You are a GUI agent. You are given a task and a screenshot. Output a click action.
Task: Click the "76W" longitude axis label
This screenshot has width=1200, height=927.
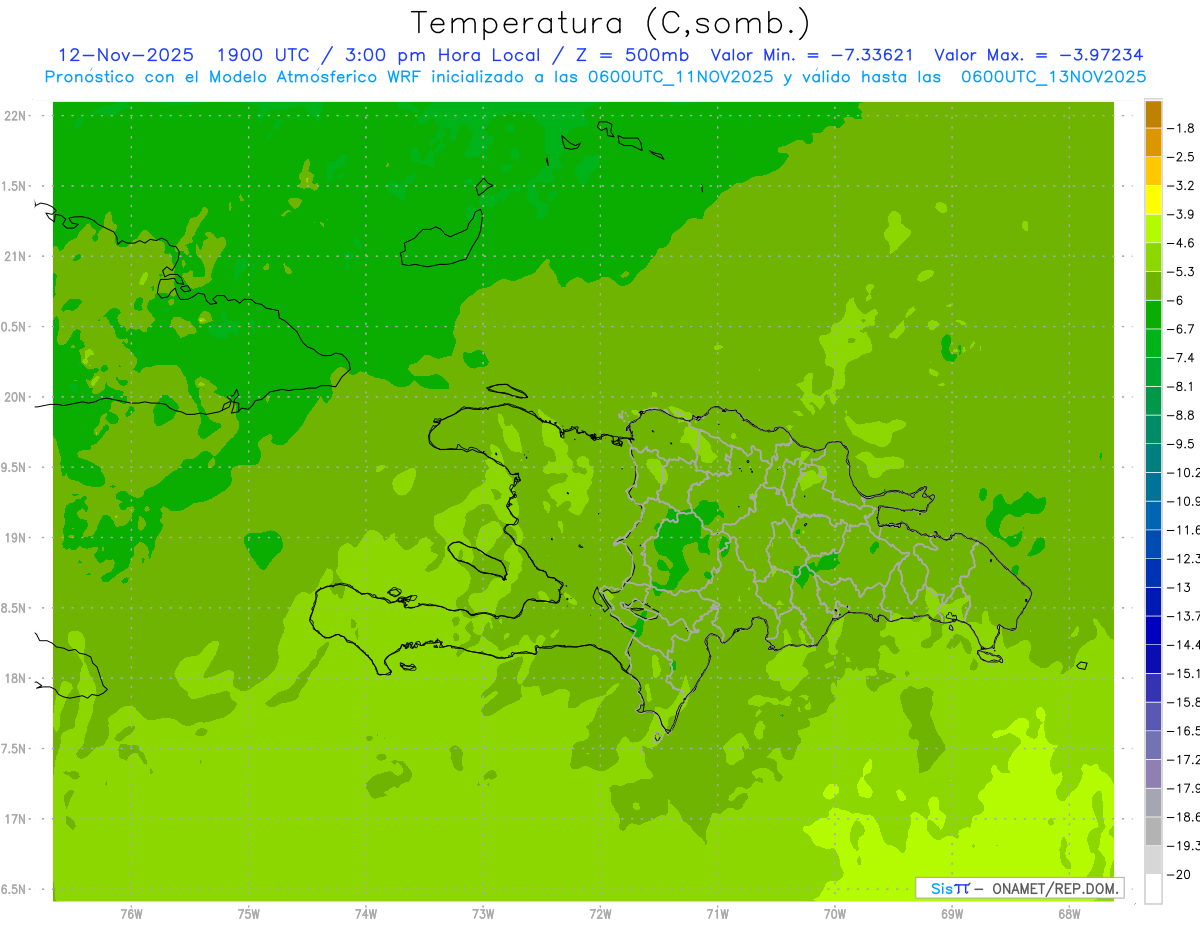coord(131,913)
